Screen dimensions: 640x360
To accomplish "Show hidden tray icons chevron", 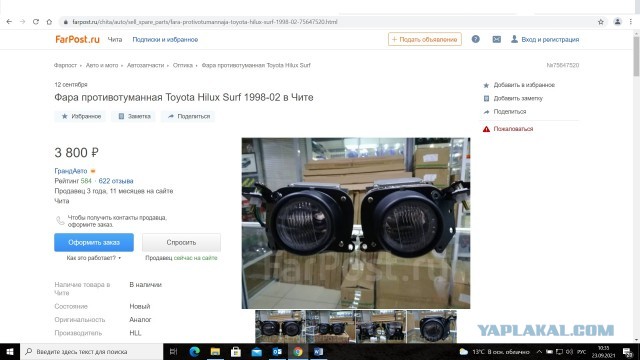I will click(539, 351).
